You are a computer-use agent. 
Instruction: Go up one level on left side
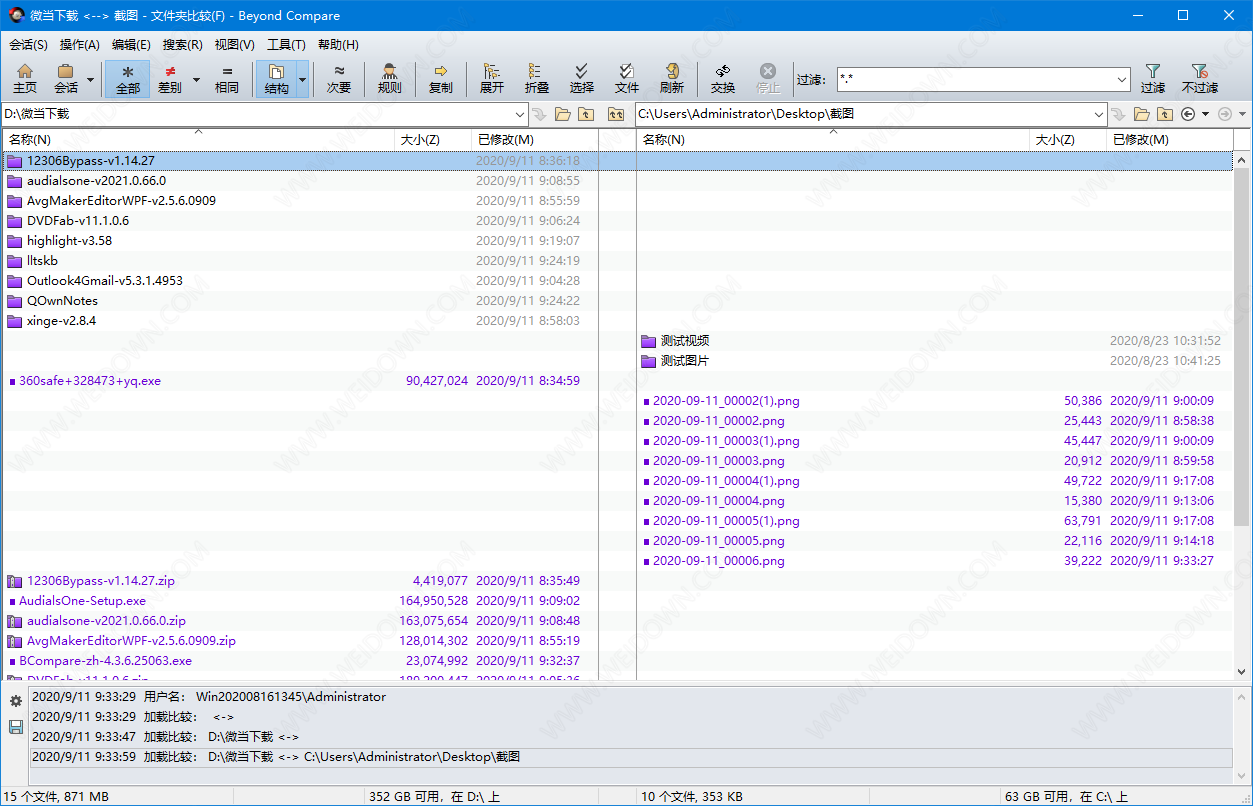point(586,114)
